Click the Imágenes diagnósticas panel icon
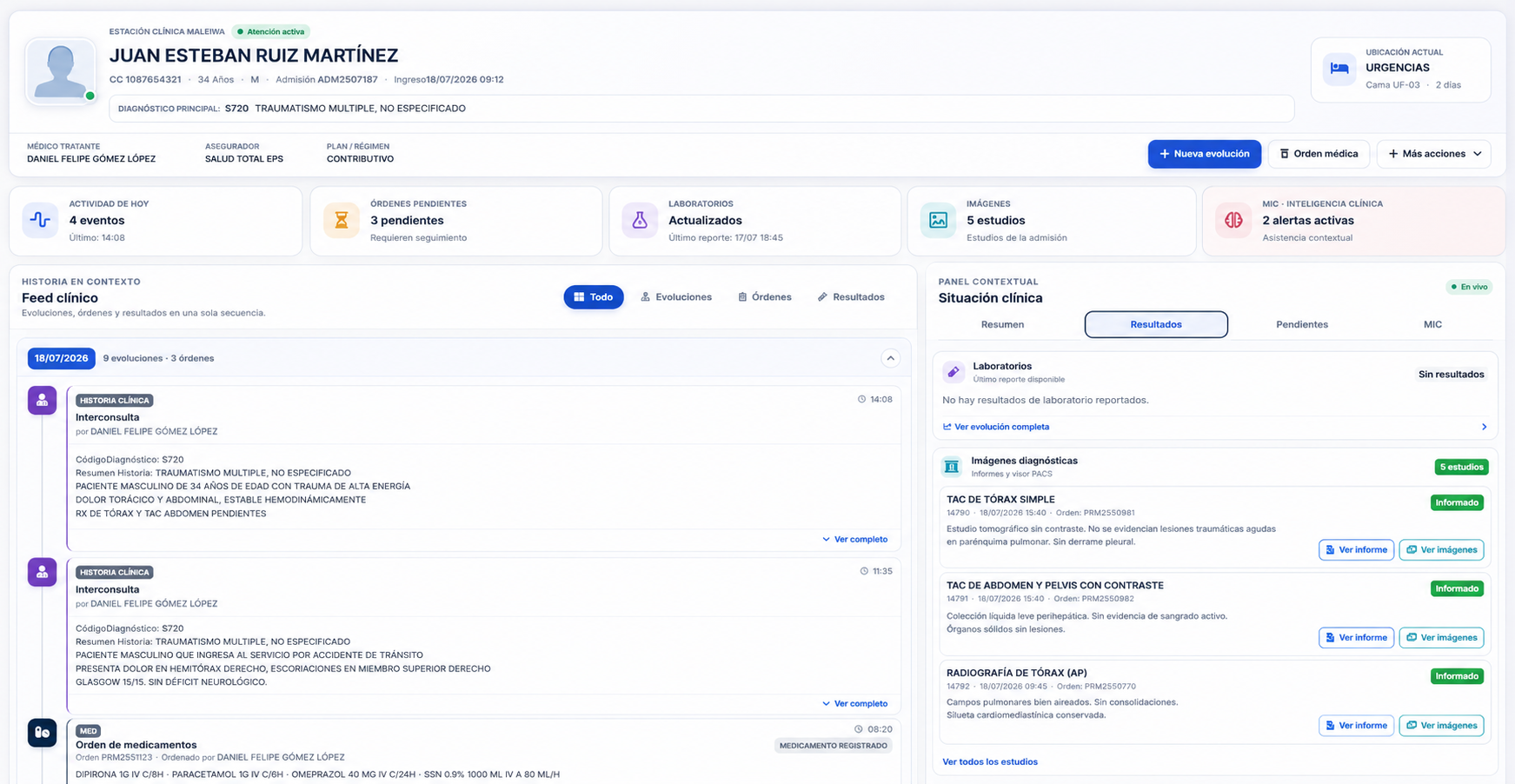Viewport: 1515px width, 784px height. [x=952, y=467]
